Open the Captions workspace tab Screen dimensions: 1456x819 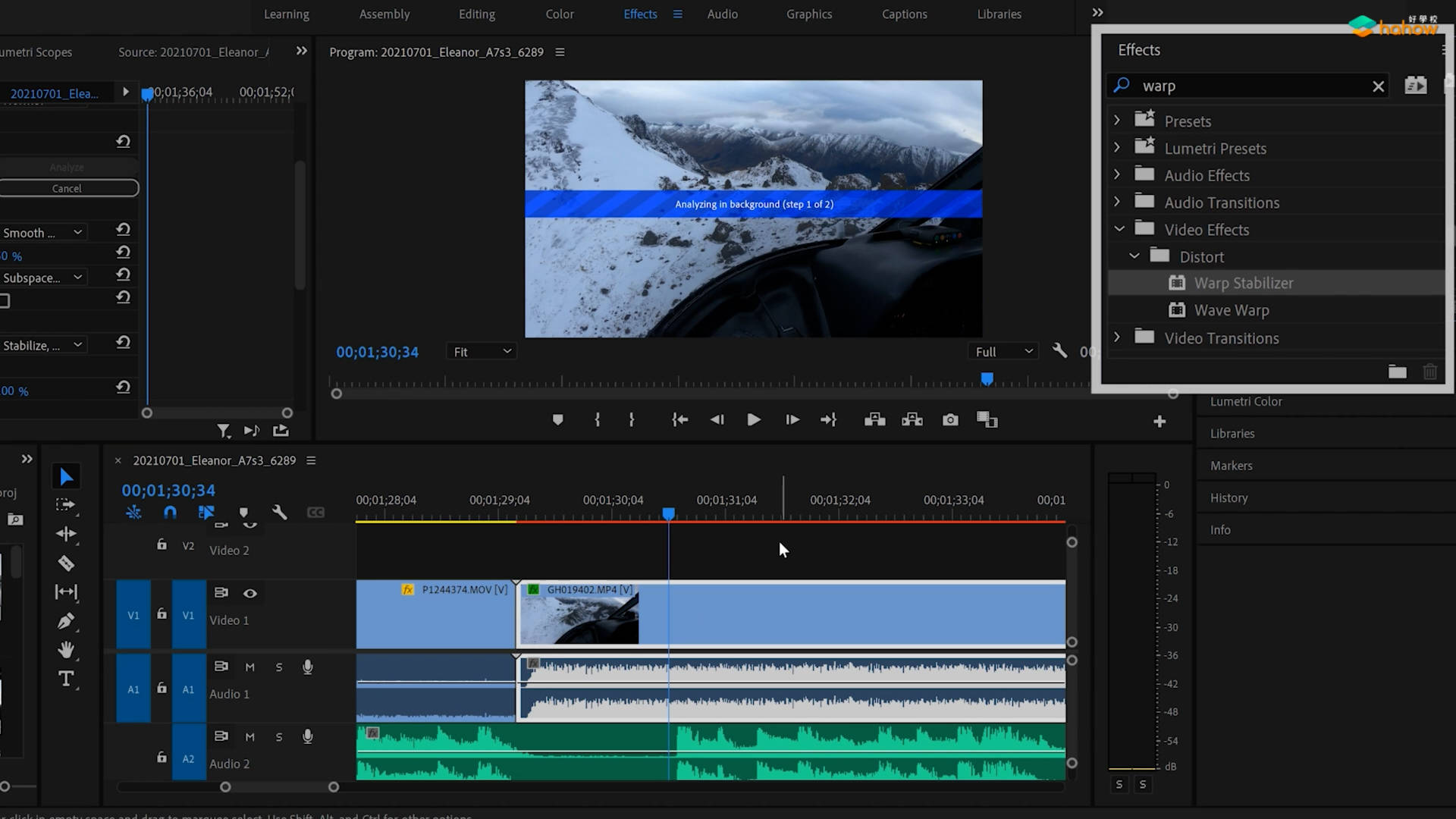[904, 14]
